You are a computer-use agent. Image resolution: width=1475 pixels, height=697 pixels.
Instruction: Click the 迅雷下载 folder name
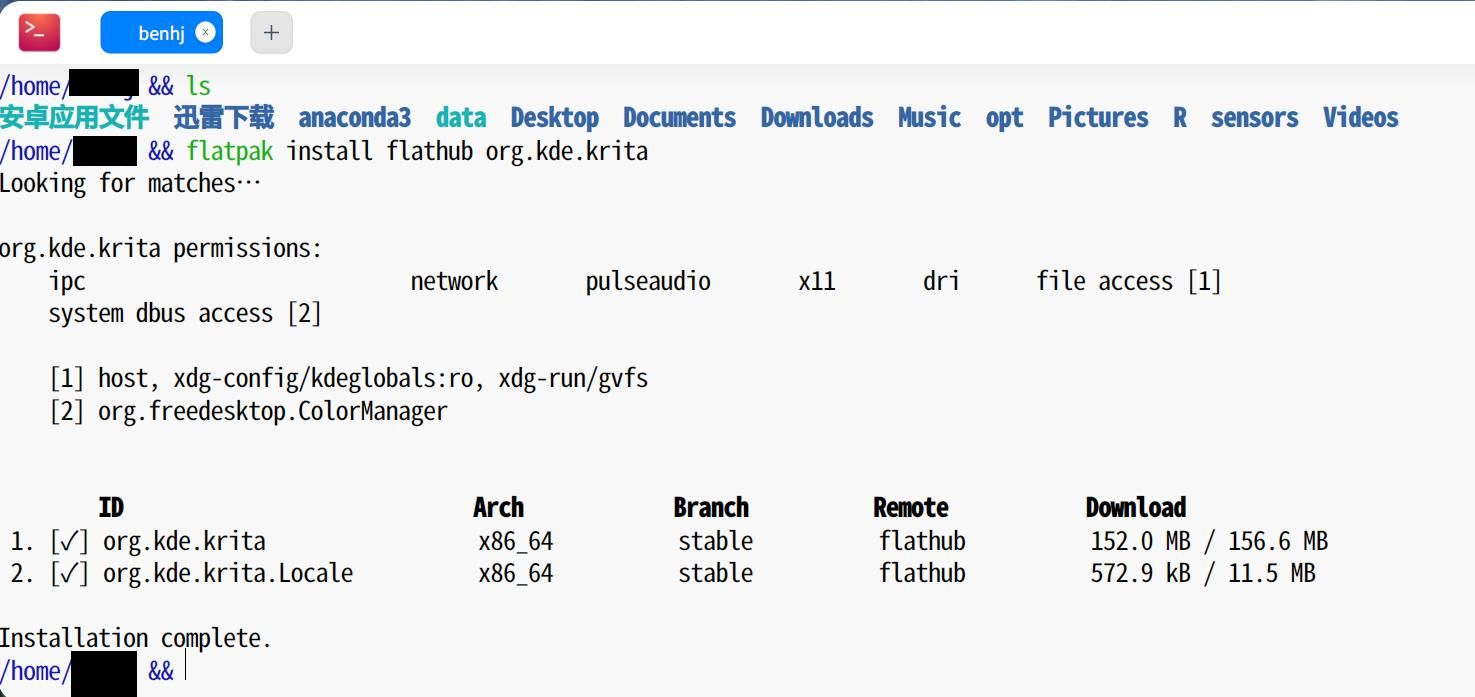(x=223, y=118)
